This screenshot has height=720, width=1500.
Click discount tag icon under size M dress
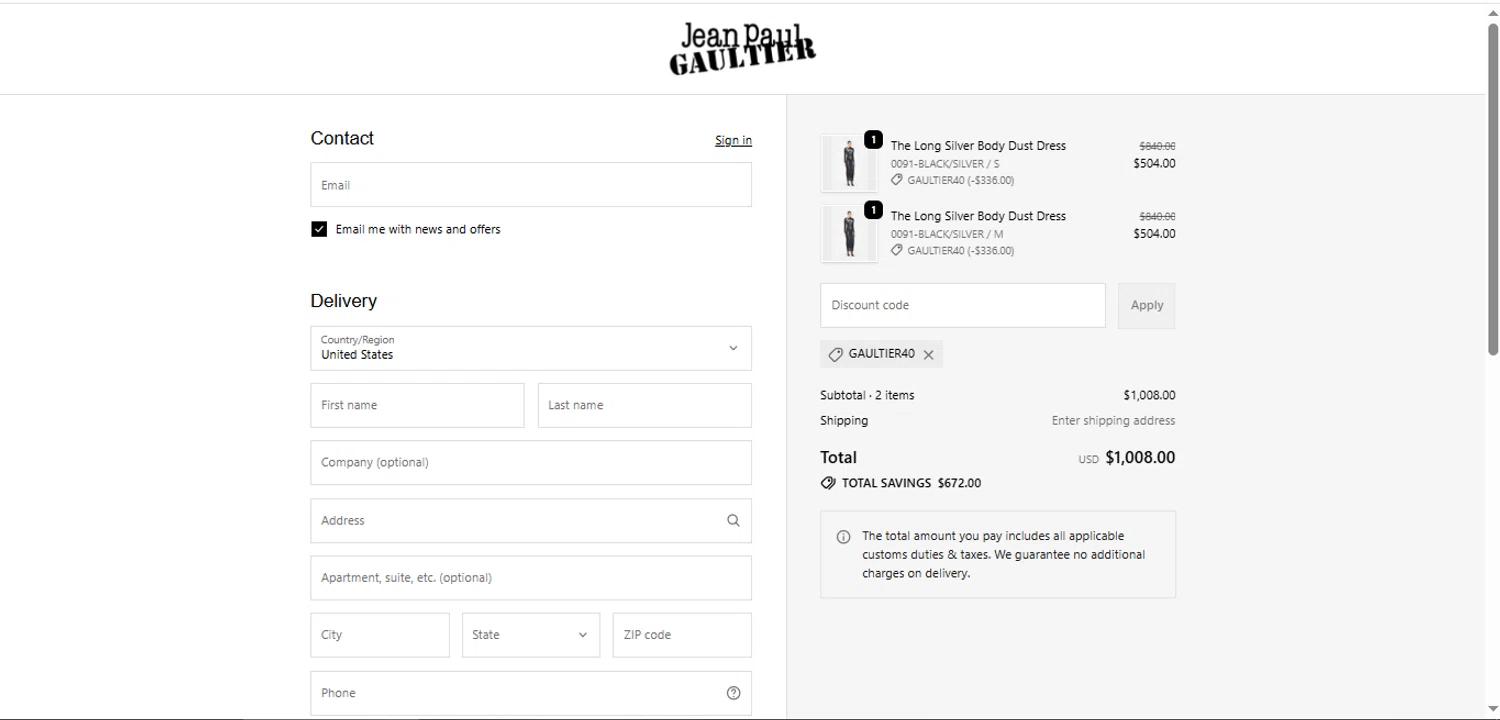click(x=897, y=250)
